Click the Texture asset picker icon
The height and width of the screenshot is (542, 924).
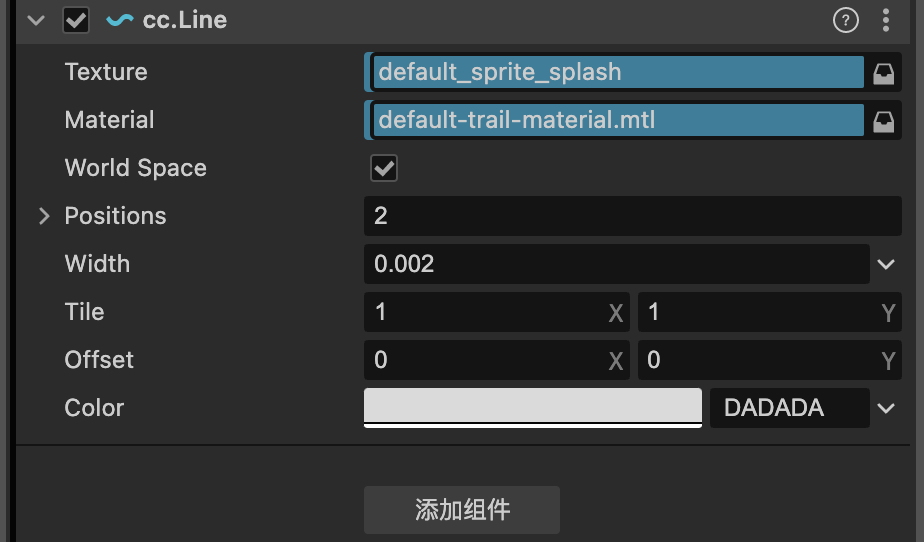click(x=883, y=73)
